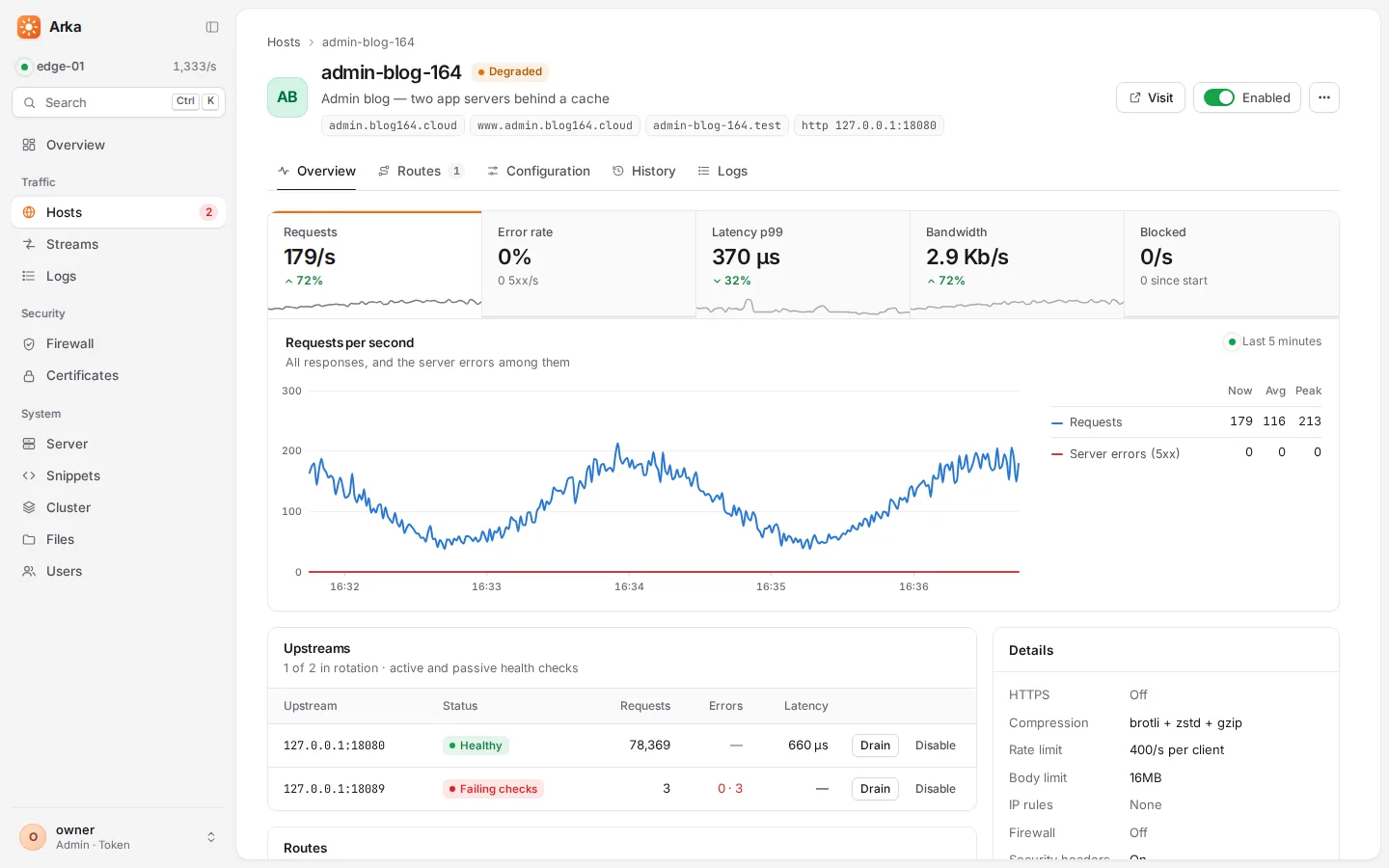Click the sidebar Logs list icon
Screen dimensions: 1389x868
click(x=29, y=276)
